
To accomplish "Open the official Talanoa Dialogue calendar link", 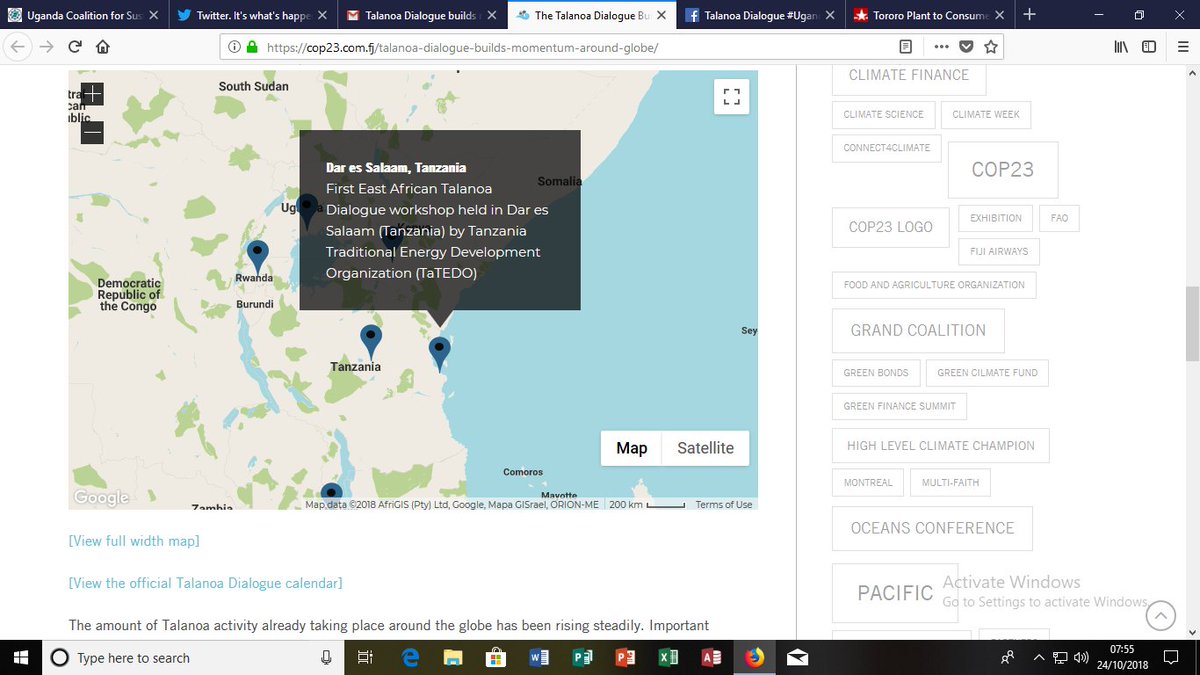I will click(x=205, y=583).
